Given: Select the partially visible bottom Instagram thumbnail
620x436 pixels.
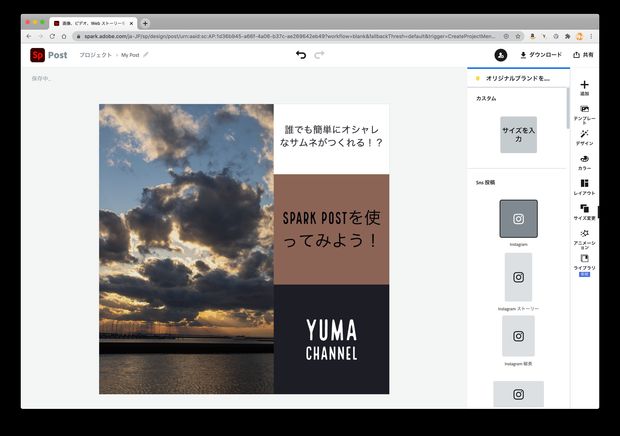Looking at the screenshot, I should (518, 394).
